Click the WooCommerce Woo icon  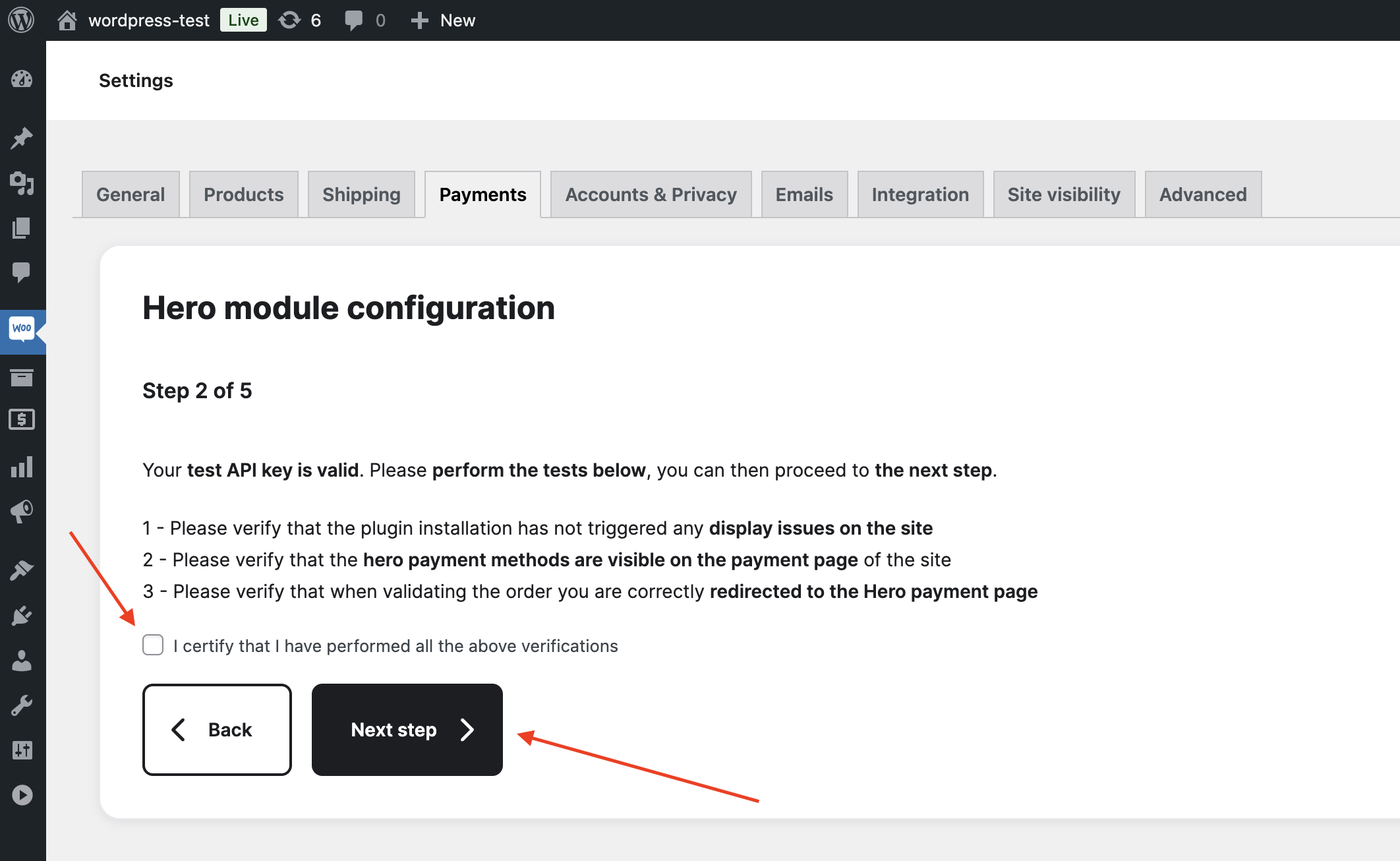pyautogui.click(x=22, y=328)
